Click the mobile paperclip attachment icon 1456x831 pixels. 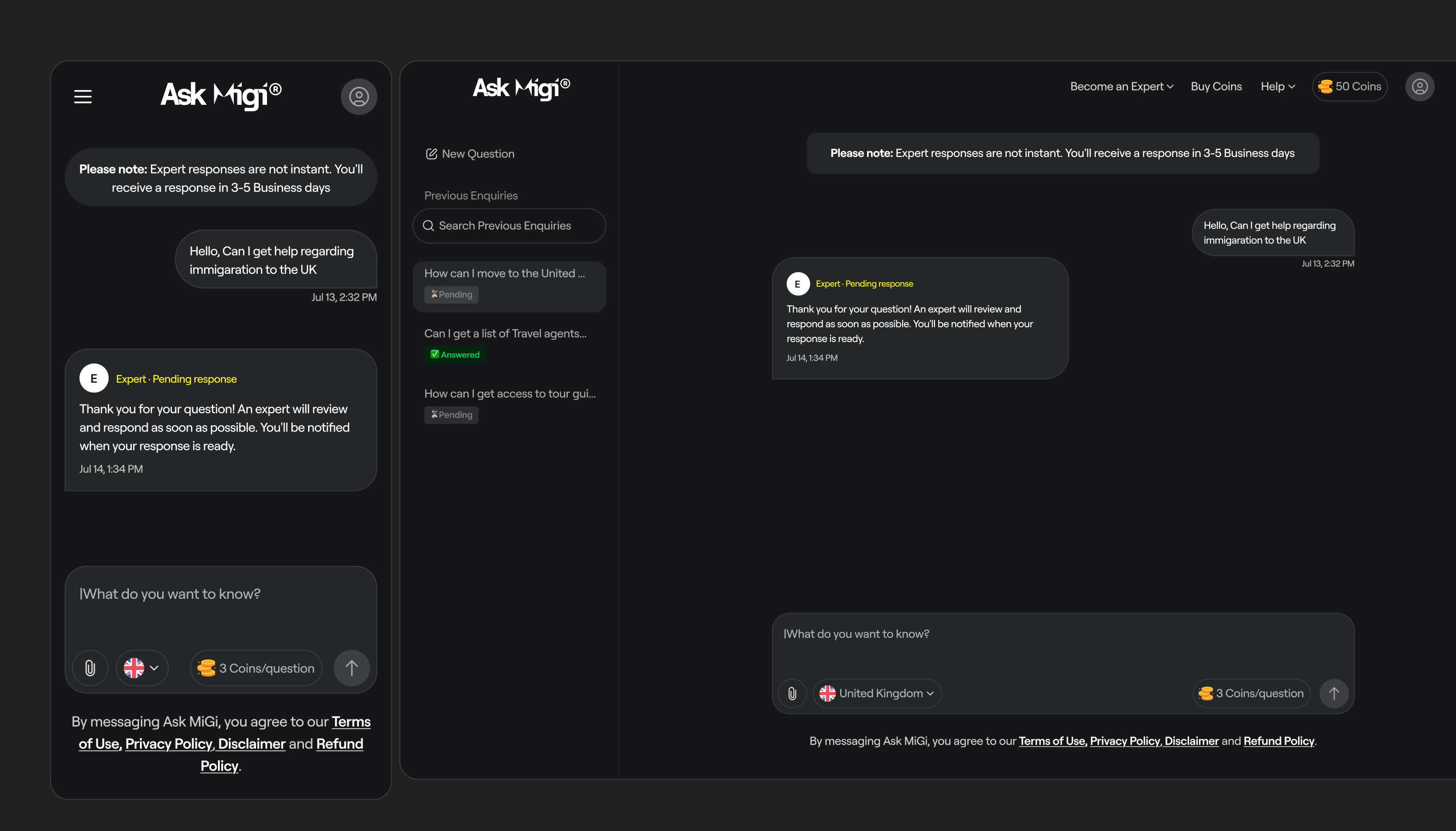(x=90, y=668)
